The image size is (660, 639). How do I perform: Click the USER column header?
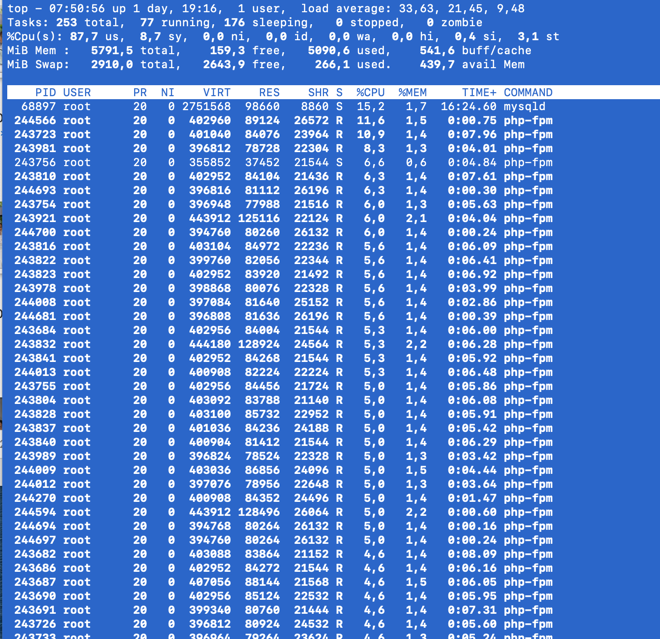click(x=77, y=92)
